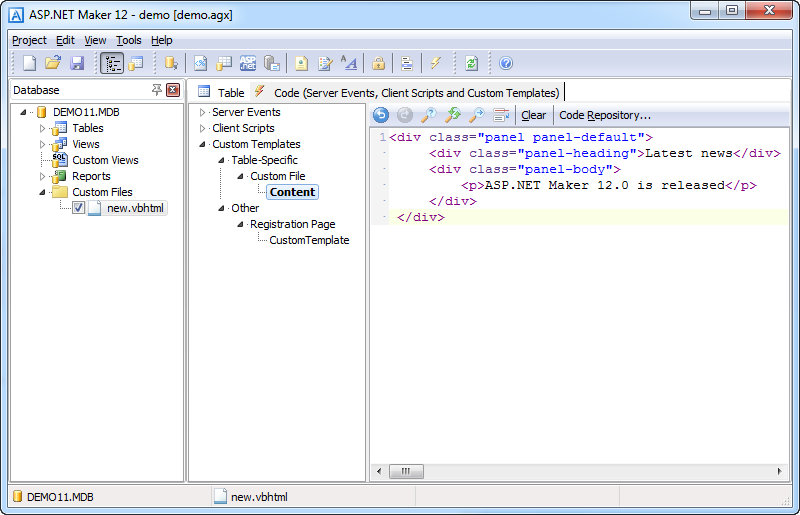This screenshot has width=800, height=515.
Task: Select the CustomTemplate tree item
Action: [x=309, y=240]
